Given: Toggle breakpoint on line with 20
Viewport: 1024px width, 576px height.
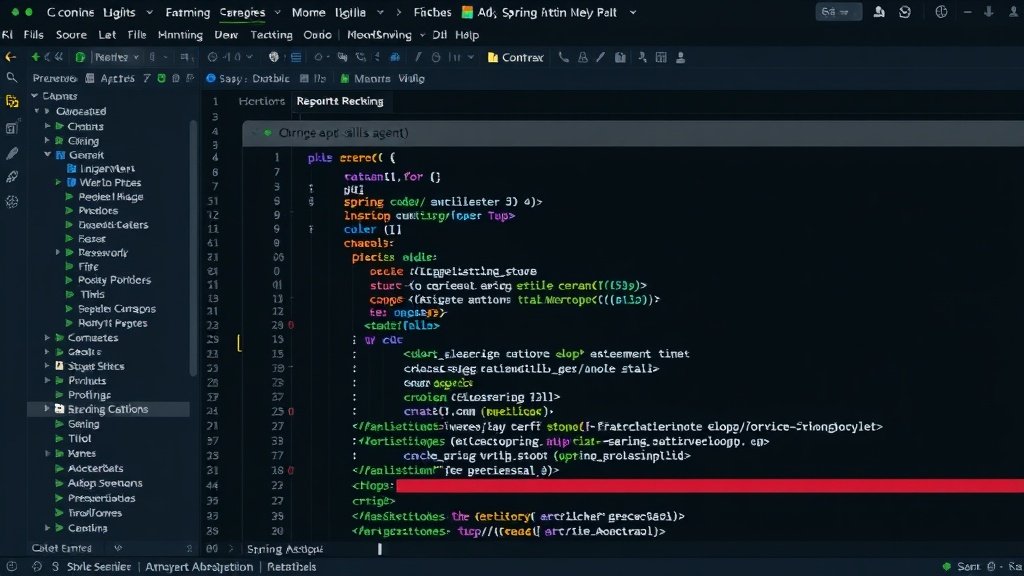Looking at the screenshot, I should pos(291,325).
